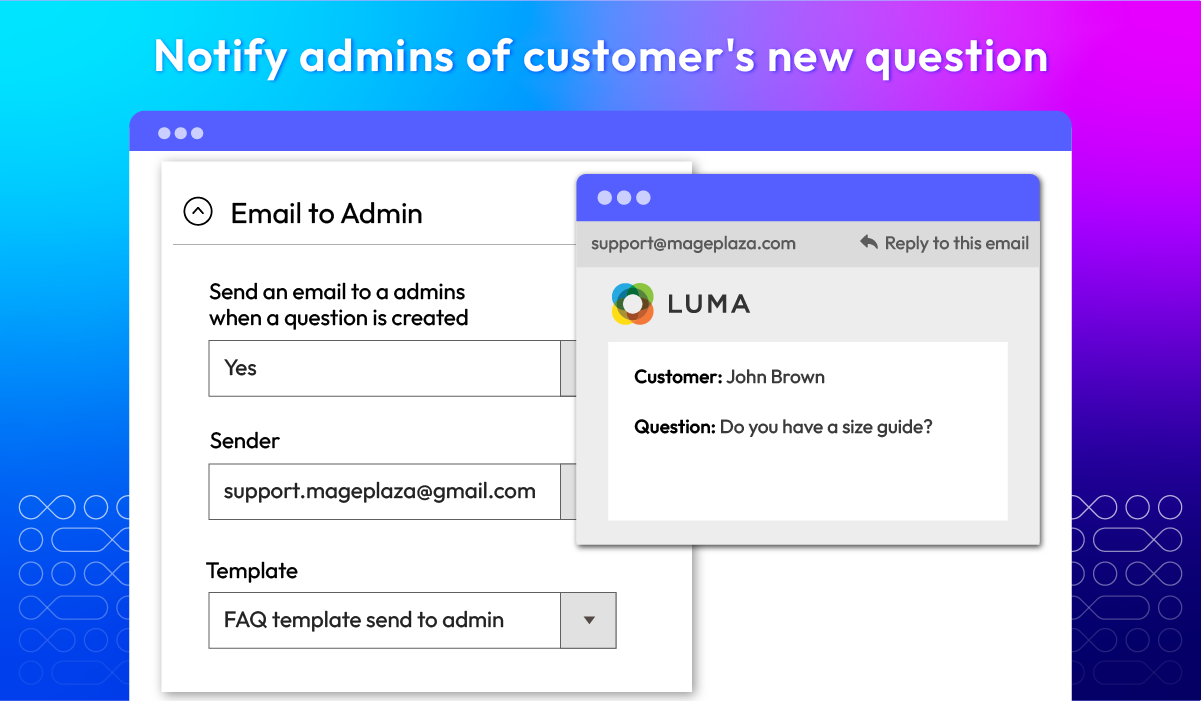
Task: Click the "Reply to this email" link
Action: click(x=956, y=243)
